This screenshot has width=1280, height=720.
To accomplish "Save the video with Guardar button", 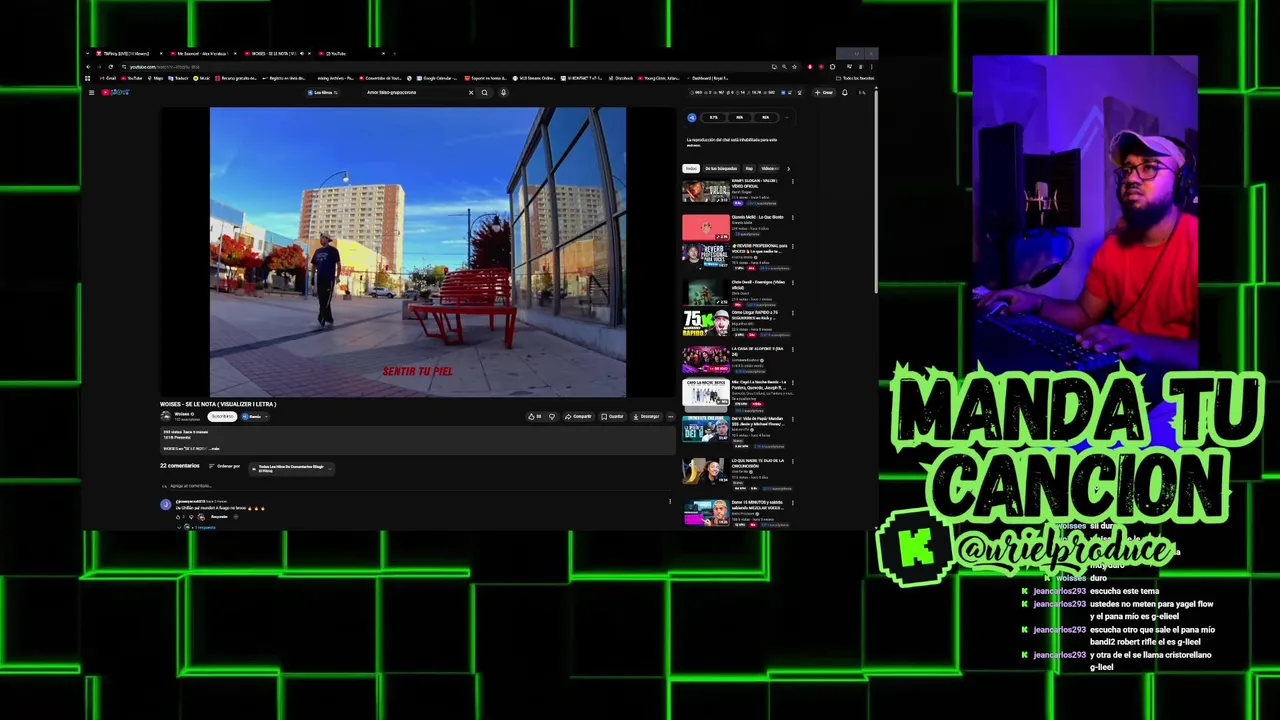I will pos(612,416).
